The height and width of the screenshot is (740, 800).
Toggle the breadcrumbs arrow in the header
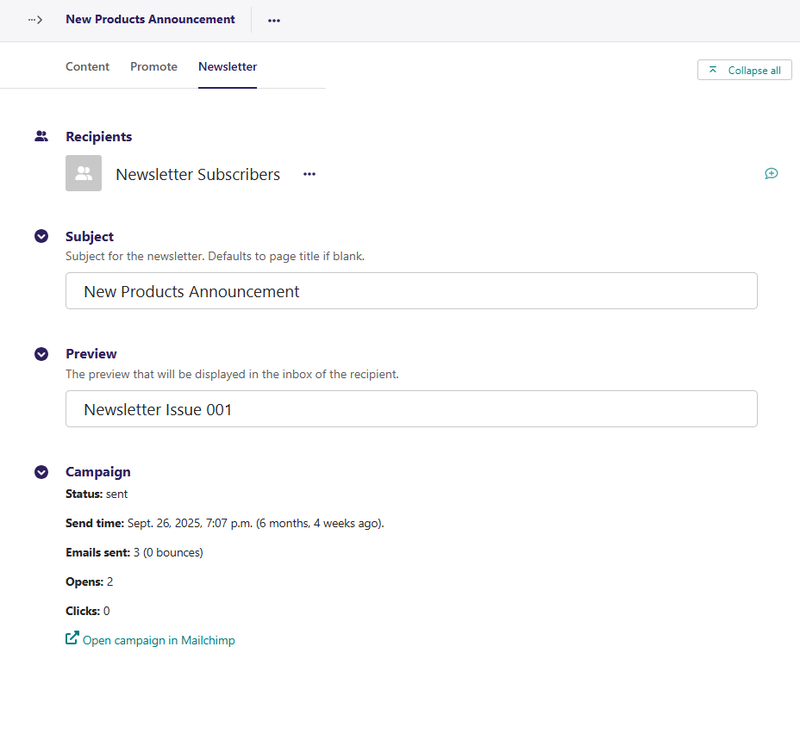tap(35, 20)
